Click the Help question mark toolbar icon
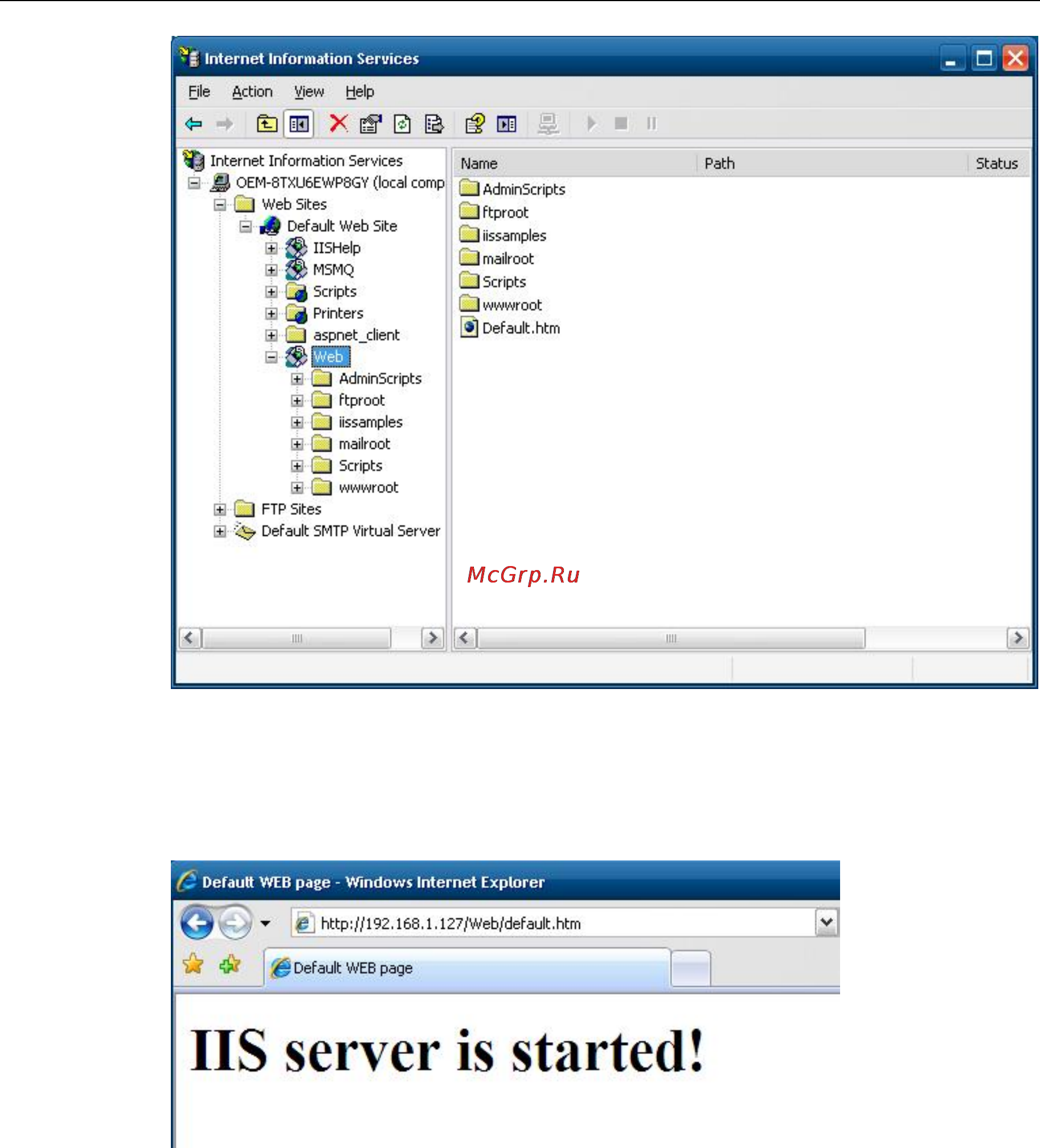The image size is (1040, 1148). [x=475, y=124]
